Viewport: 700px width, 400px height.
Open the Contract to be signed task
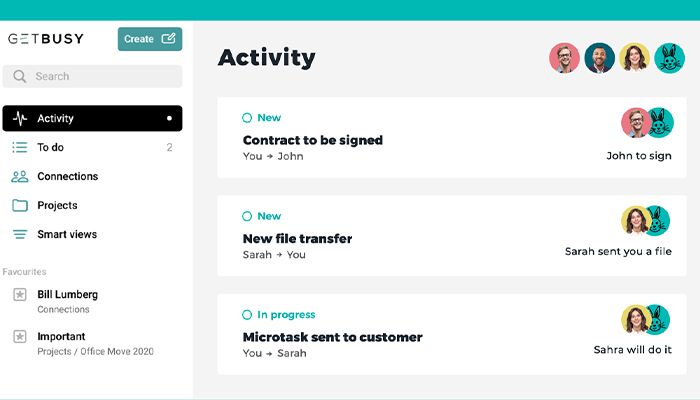click(x=312, y=140)
